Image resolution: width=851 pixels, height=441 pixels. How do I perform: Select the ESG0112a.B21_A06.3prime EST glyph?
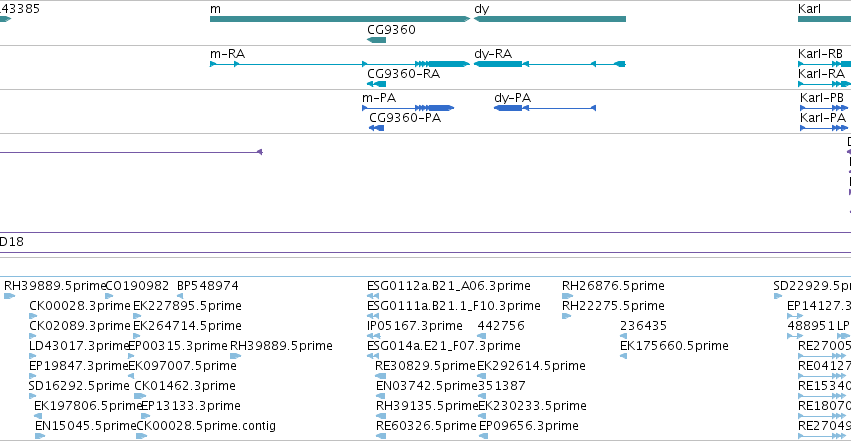(373, 296)
